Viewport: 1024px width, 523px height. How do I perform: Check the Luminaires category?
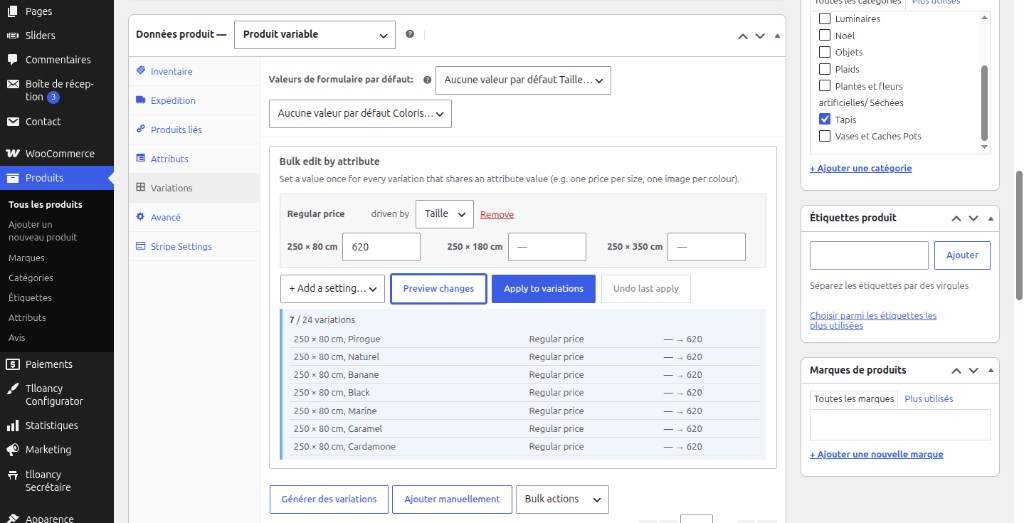(x=825, y=19)
